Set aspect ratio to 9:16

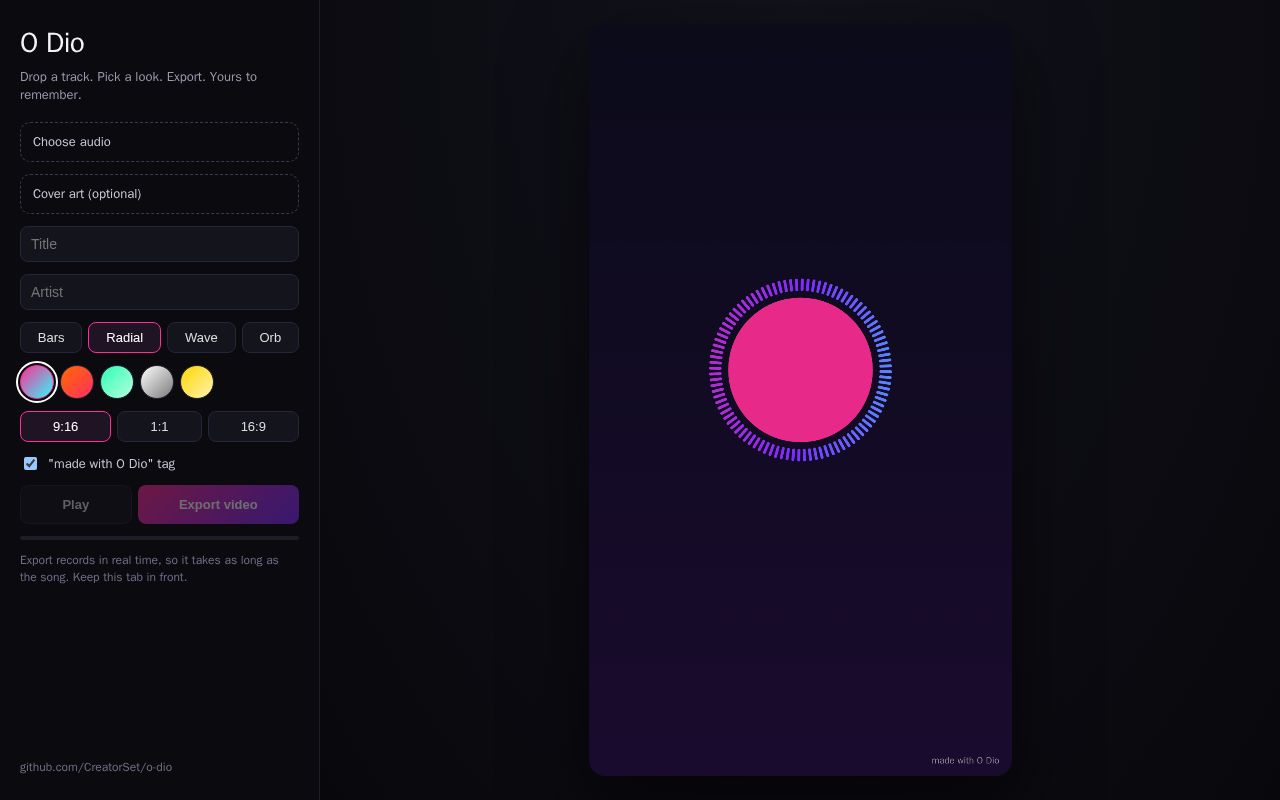pyautogui.click(x=65, y=427)
